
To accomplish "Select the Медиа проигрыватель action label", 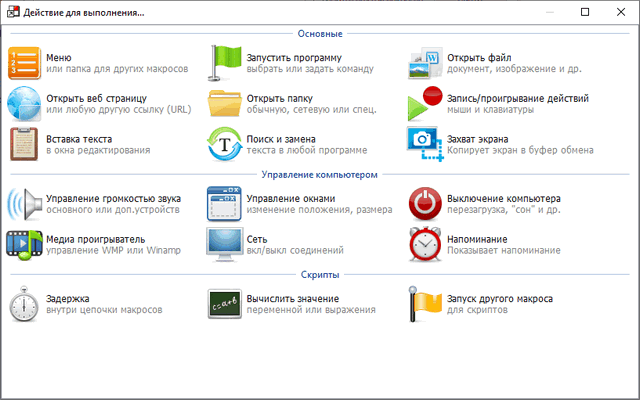I will click(96, 239).
